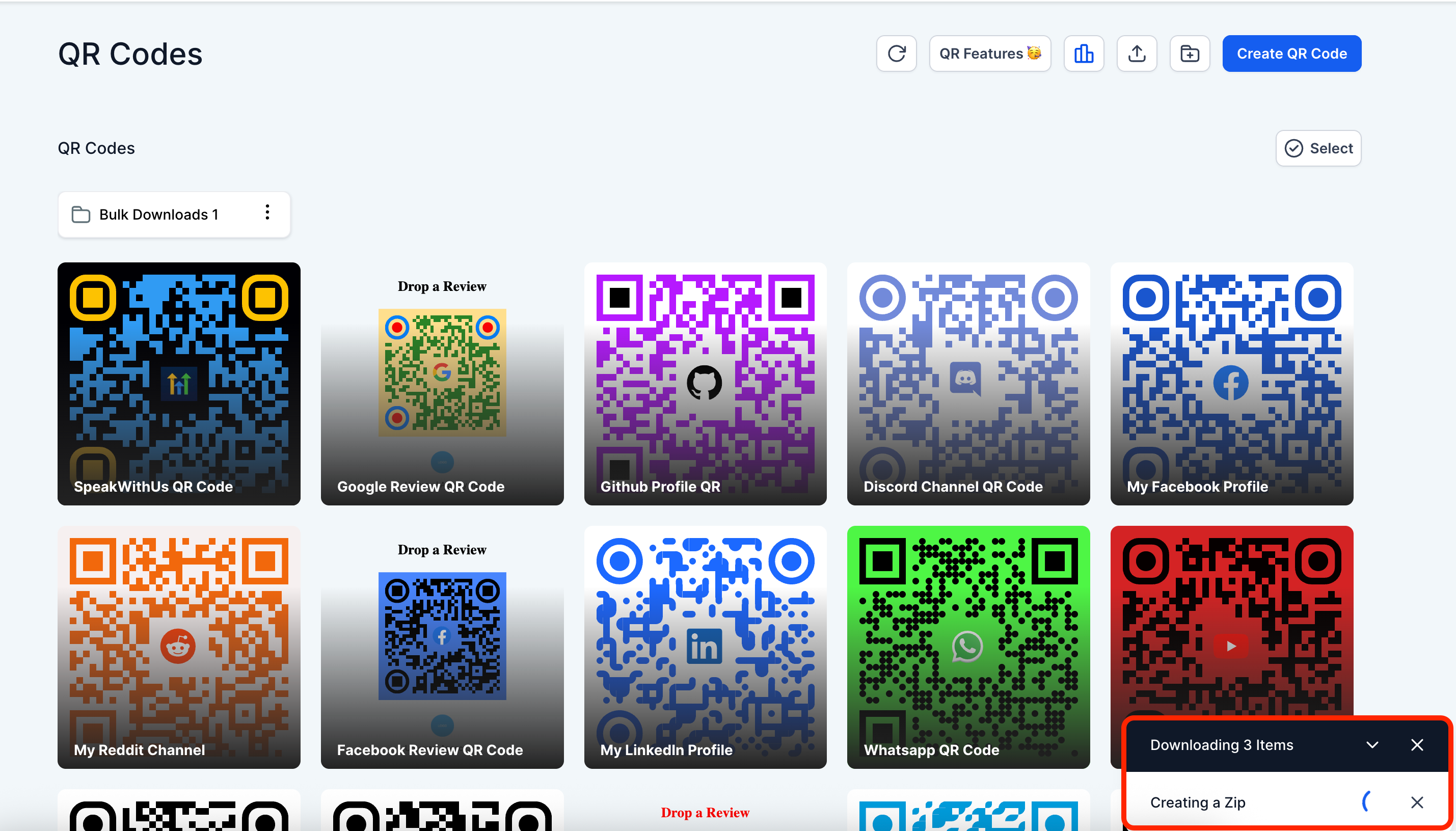Open the SpeakWithUs QR Code card
This screenshot has width=1456, height=831.
pyautogui.click(x=179, y=384)
